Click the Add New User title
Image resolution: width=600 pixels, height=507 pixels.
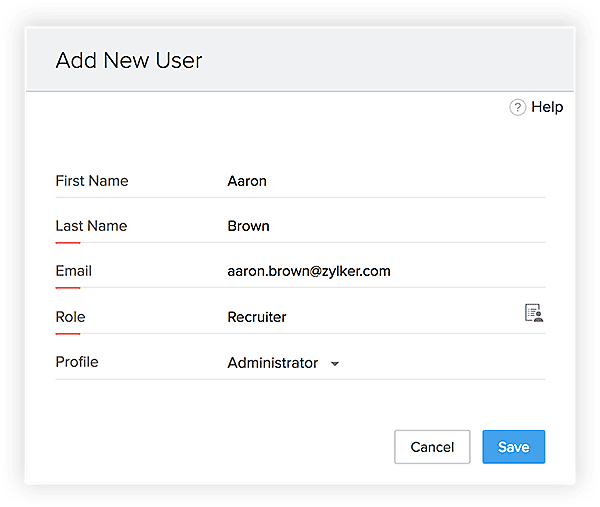[129, 60]
